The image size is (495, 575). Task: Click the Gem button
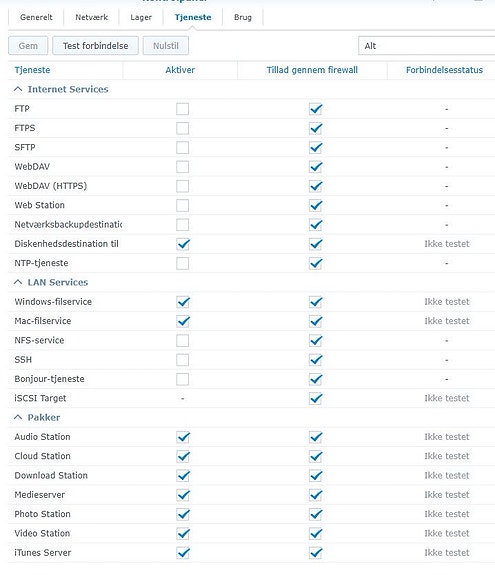[x=28, y=46]
